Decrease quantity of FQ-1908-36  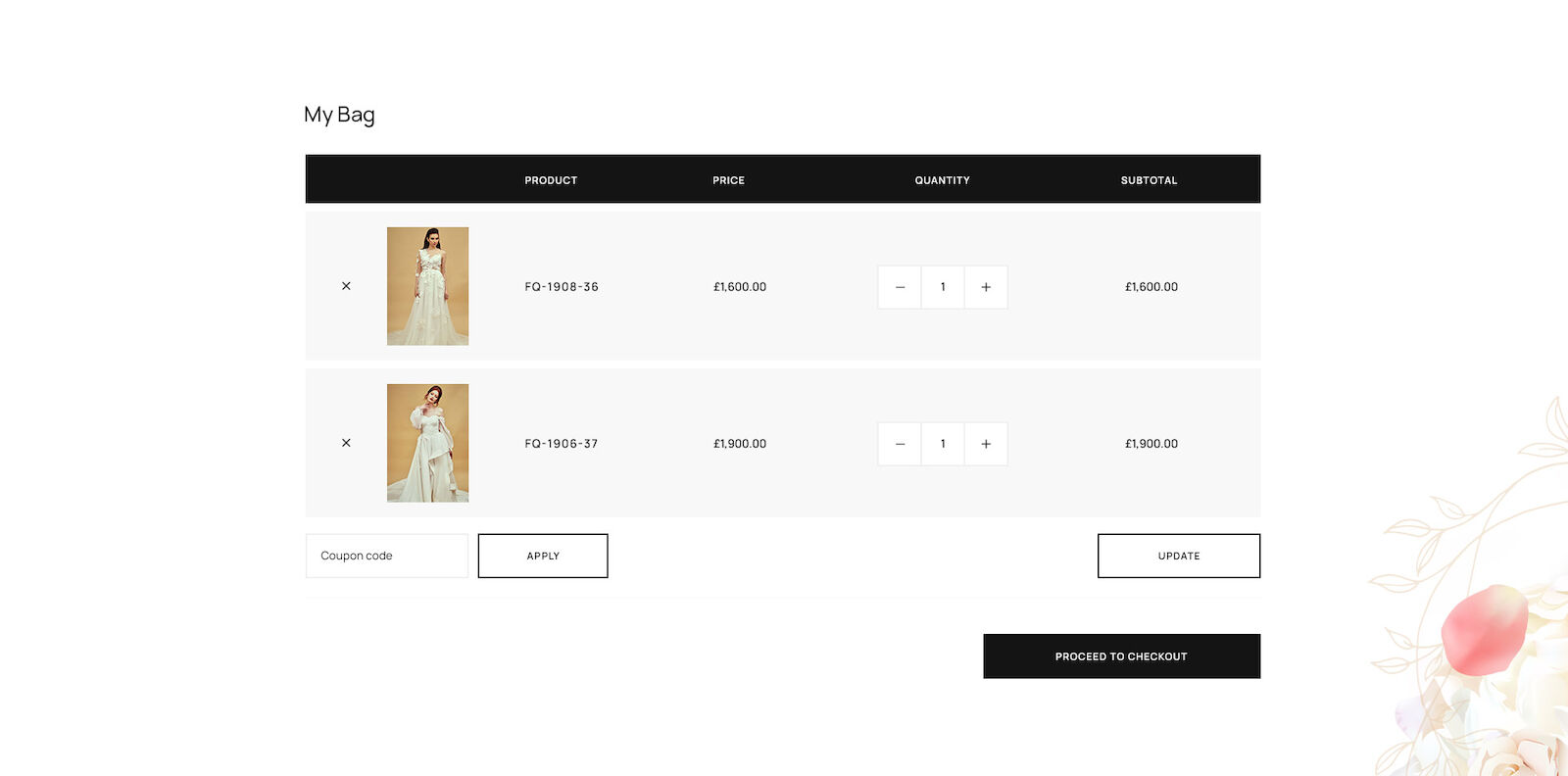(x=900, y=287)
